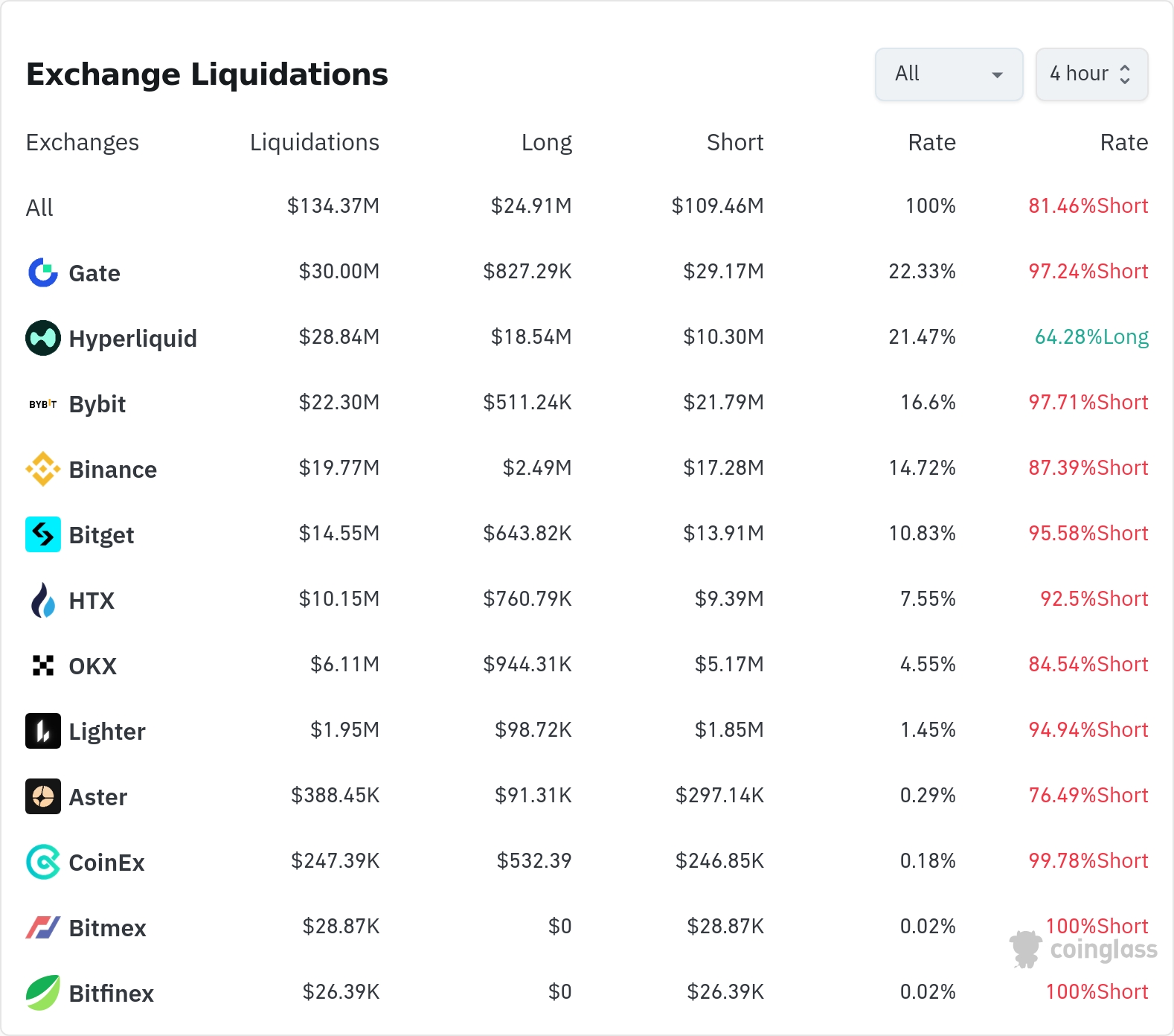
Task: Click the Binance diamond logo icon
Action: click(43, 469)
